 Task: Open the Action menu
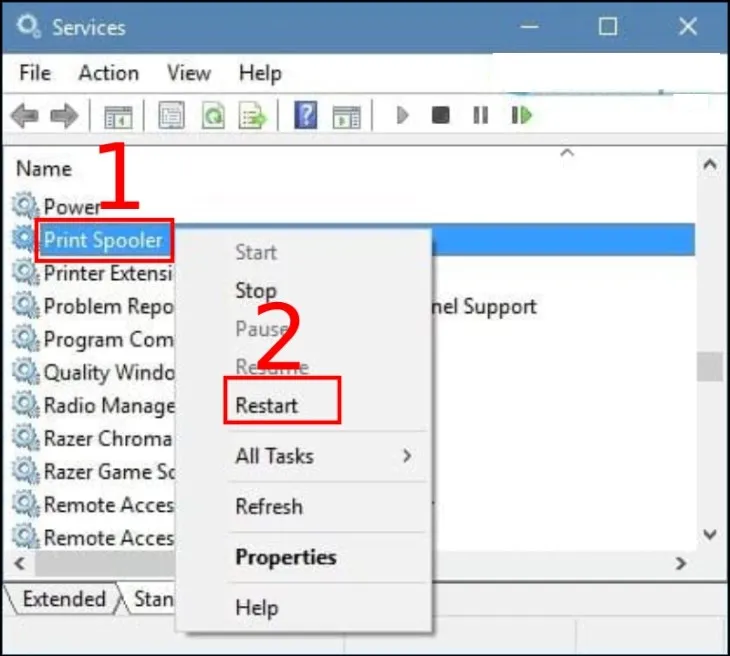(x=108, y=73)
